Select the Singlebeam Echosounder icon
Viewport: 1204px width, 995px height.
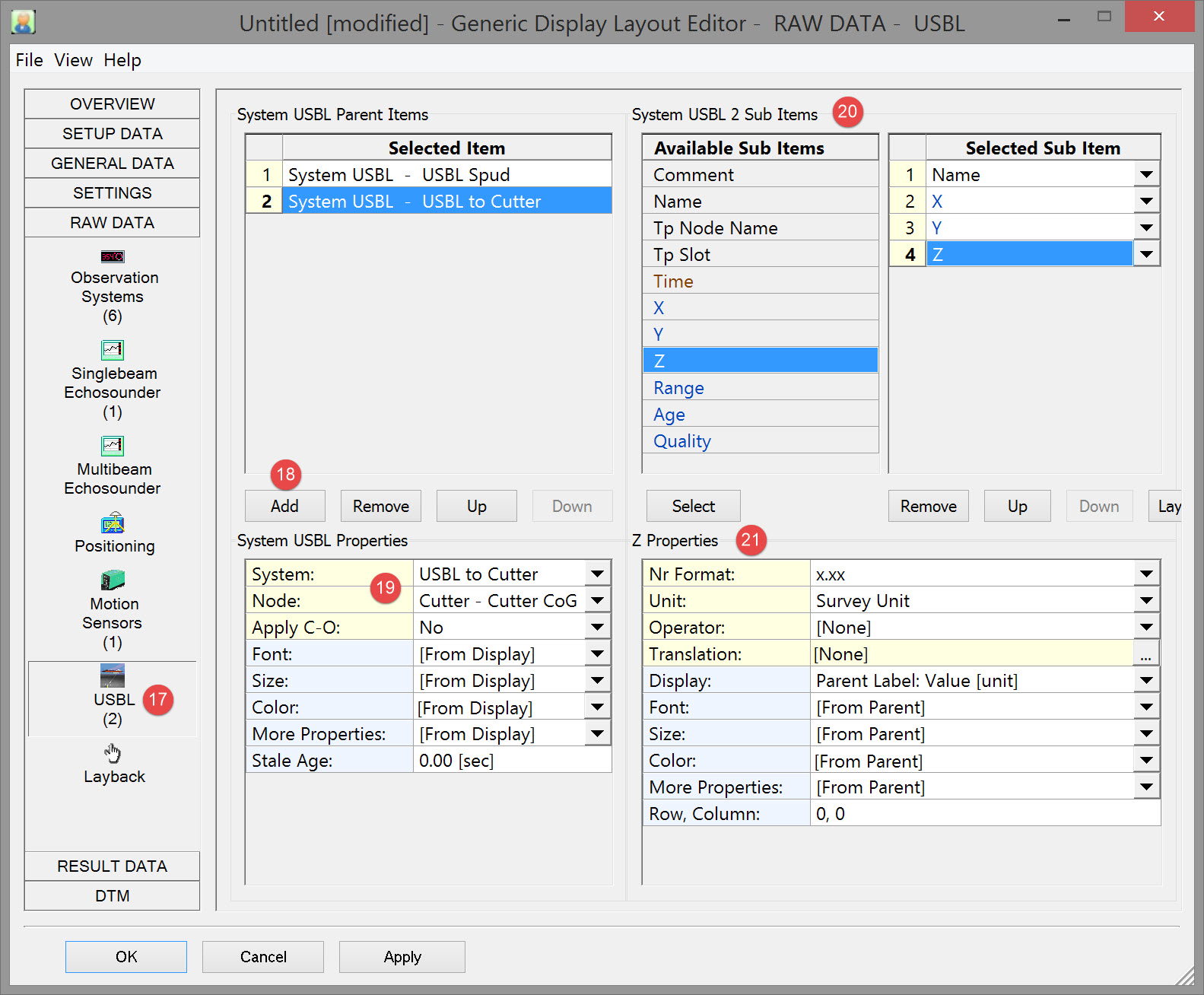113,351
